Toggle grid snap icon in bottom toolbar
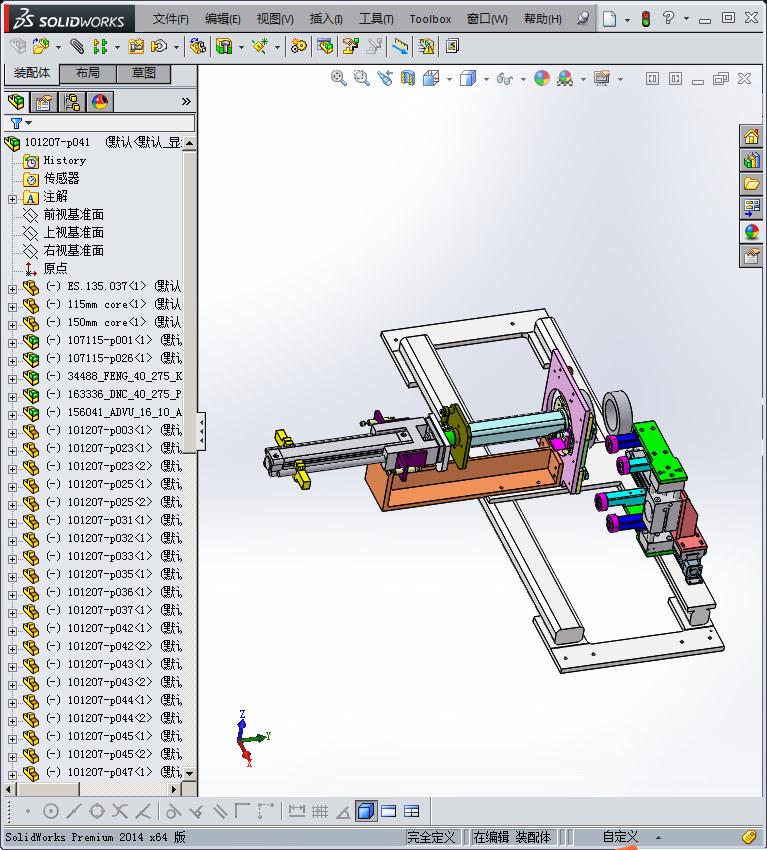This screenshot has width=767, height=850. point(320,811)
